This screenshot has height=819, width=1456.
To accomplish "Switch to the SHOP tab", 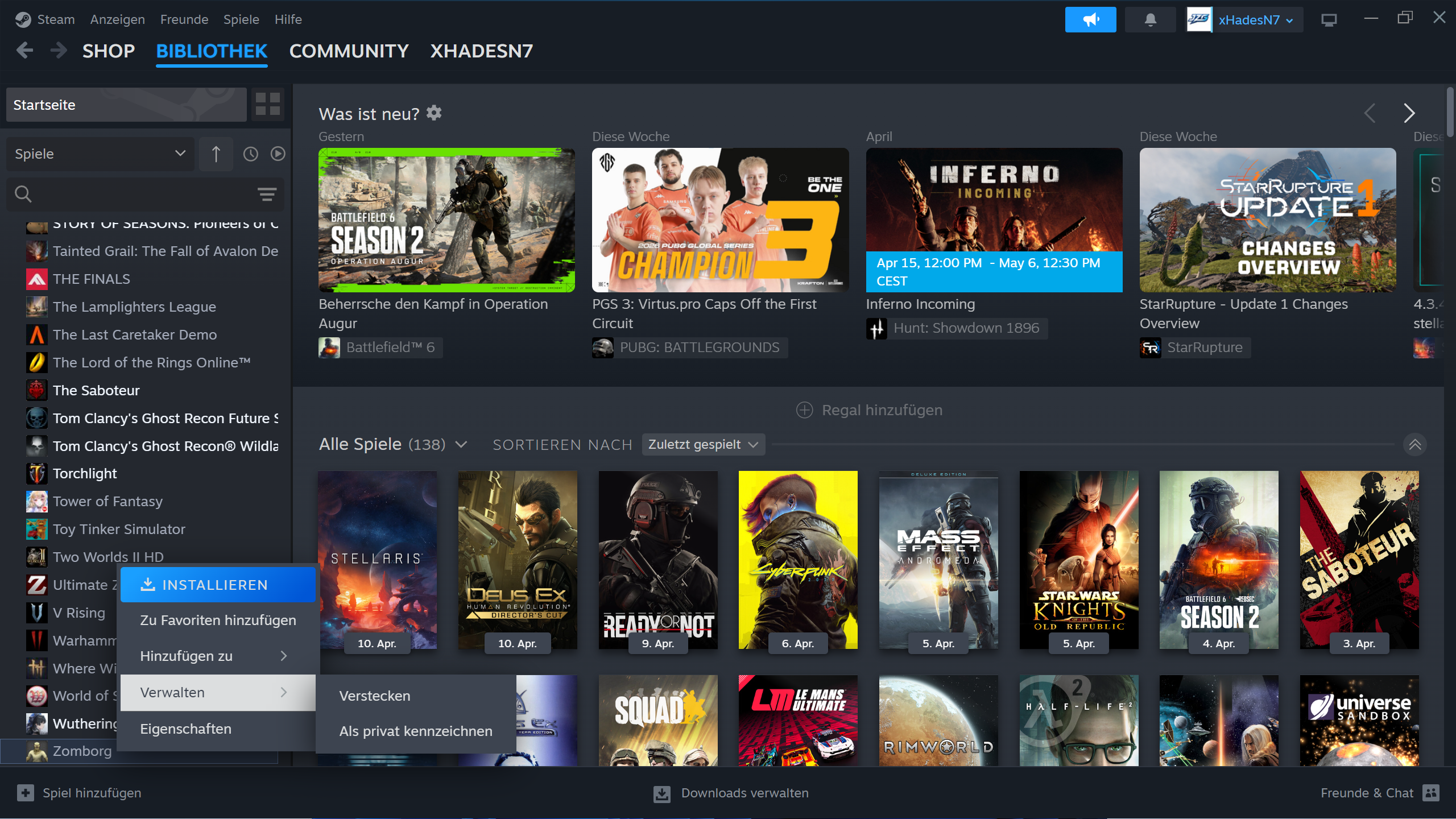I will coord(109,51).
